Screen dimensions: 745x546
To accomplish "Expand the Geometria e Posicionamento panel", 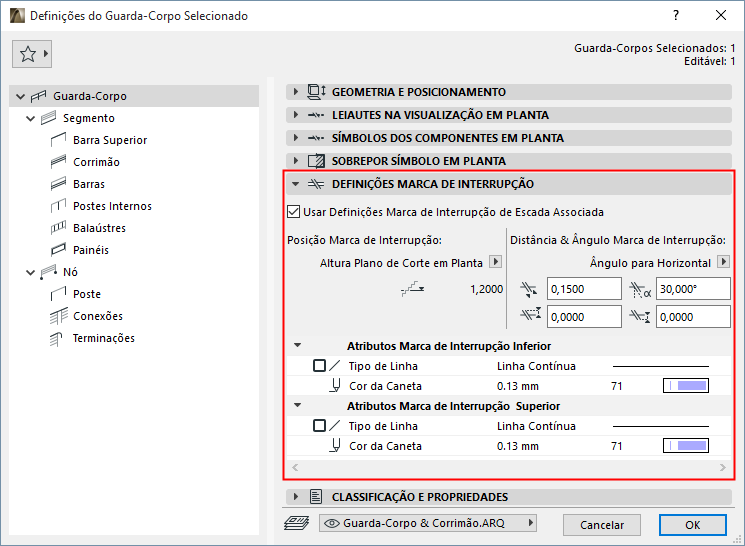I will click(296, 92).
